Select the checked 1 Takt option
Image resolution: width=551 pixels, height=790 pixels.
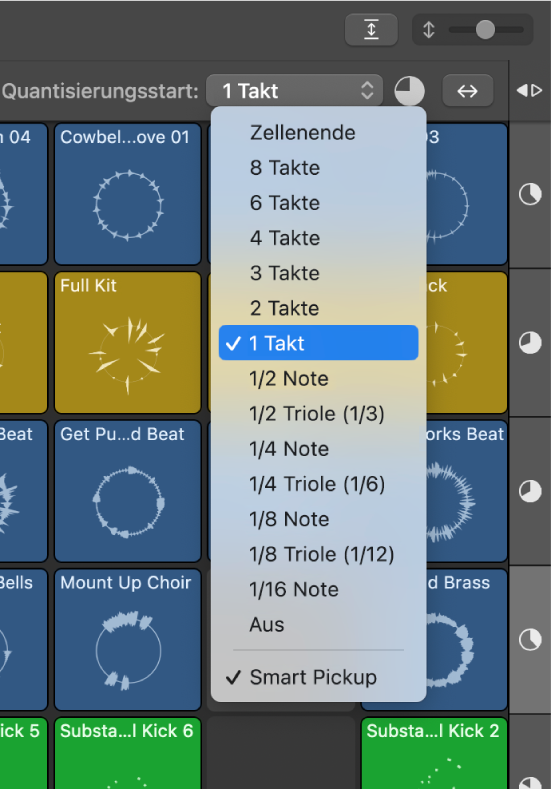(x=318, y=343)
